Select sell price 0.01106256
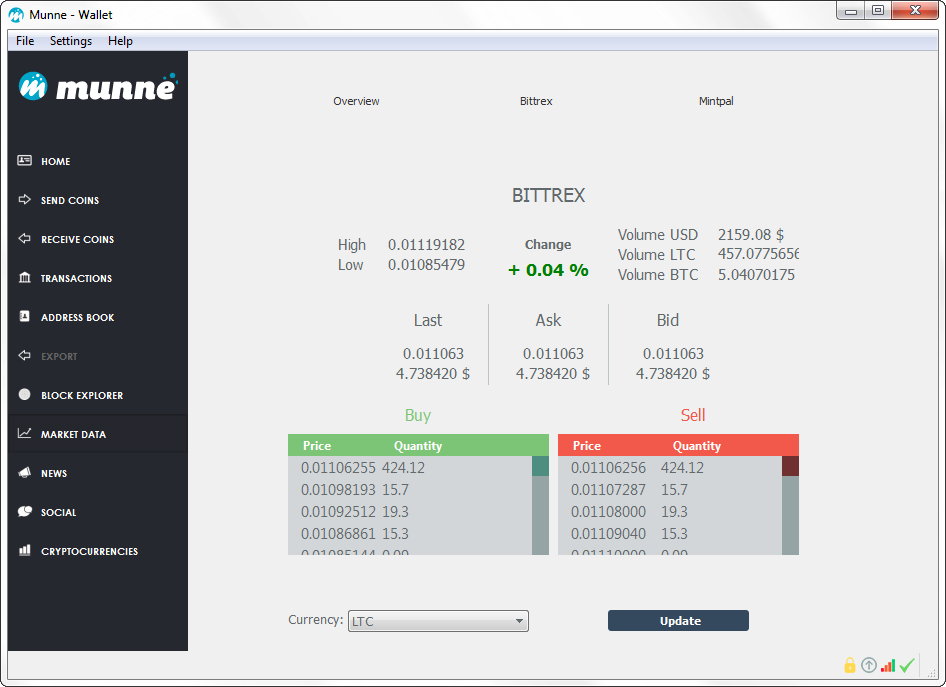Image resolution: width=946 pixels, height=687 pixels. point(608,467)
